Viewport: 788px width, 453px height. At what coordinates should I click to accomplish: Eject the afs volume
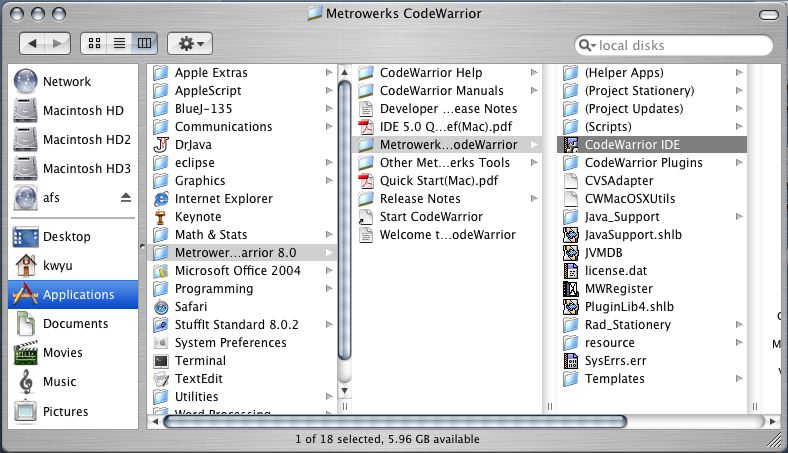(126, 198)
